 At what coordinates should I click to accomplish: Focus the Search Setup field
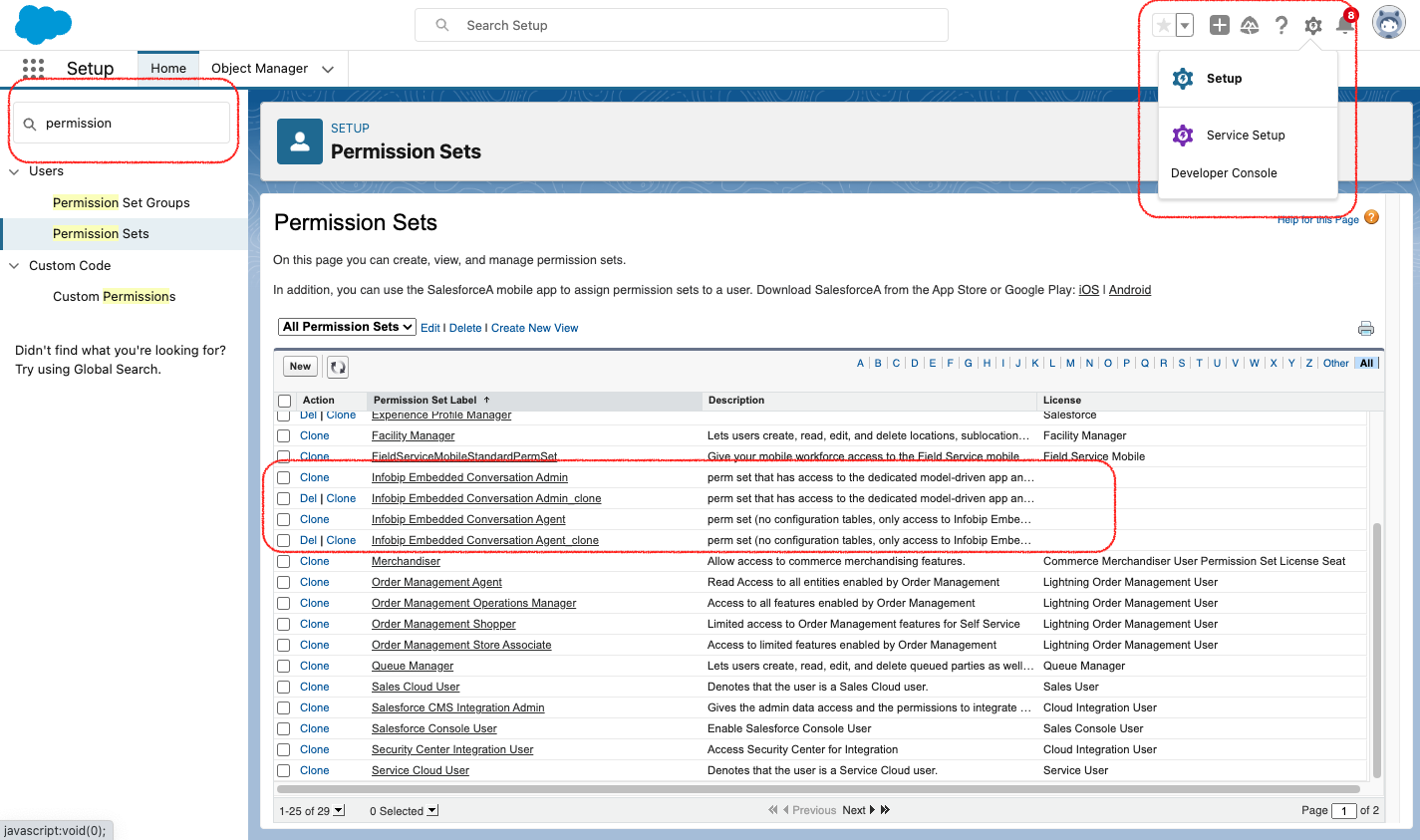pos(682,25)
